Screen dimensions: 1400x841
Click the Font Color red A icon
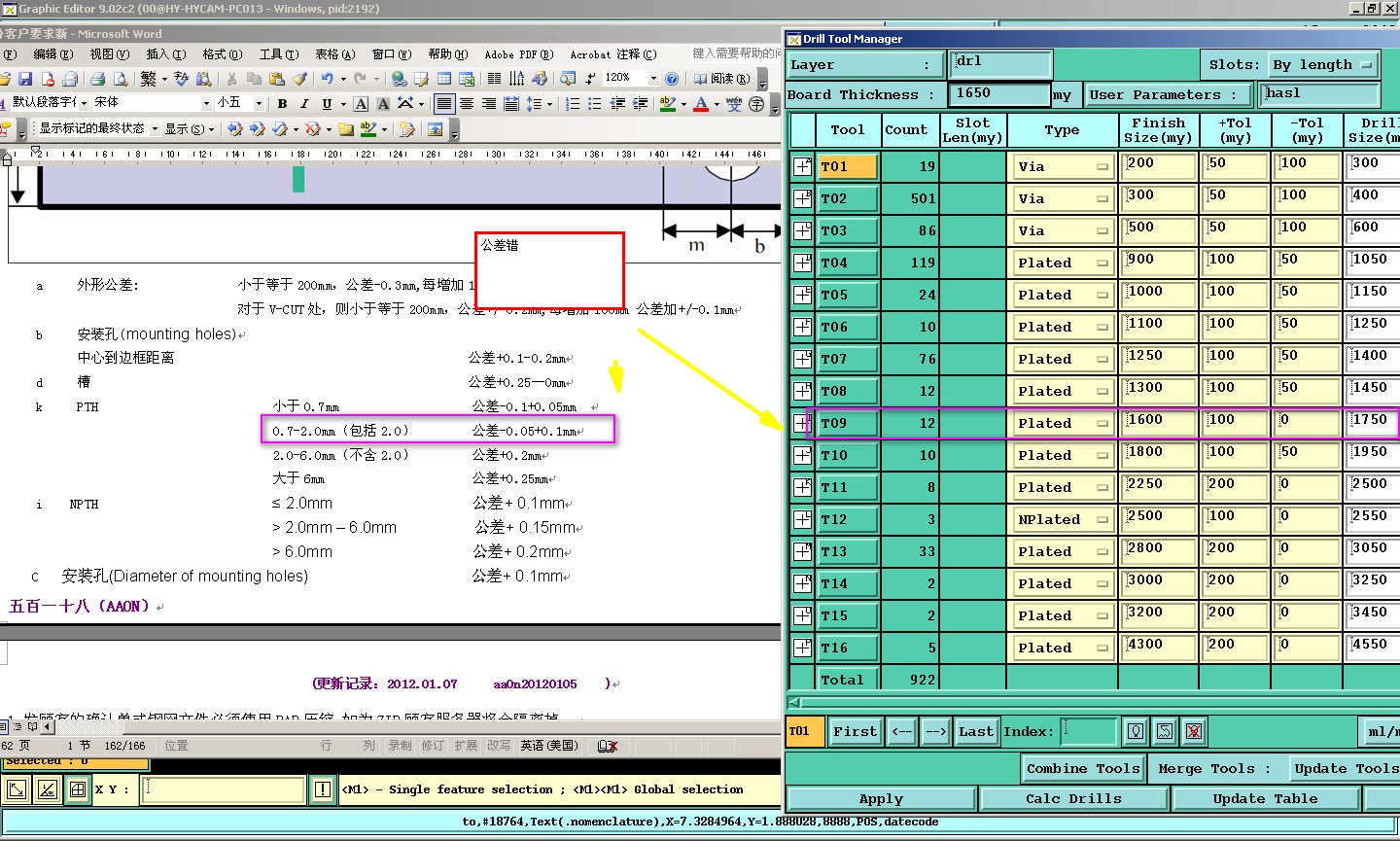click(701, 103)
